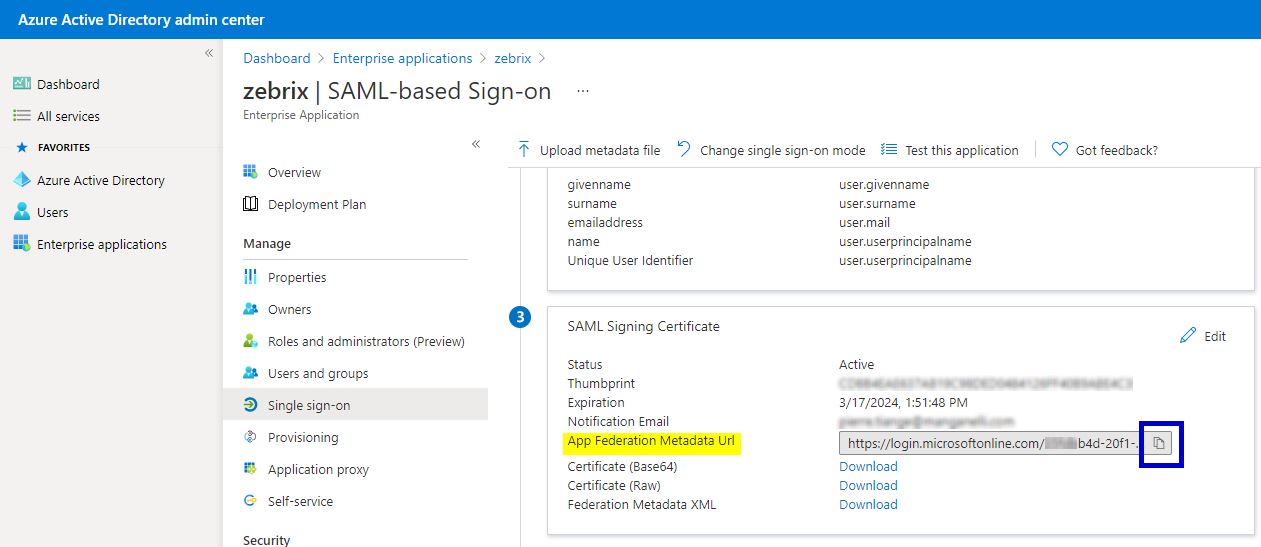Click the Owners people icon

(x=250, y=309)
